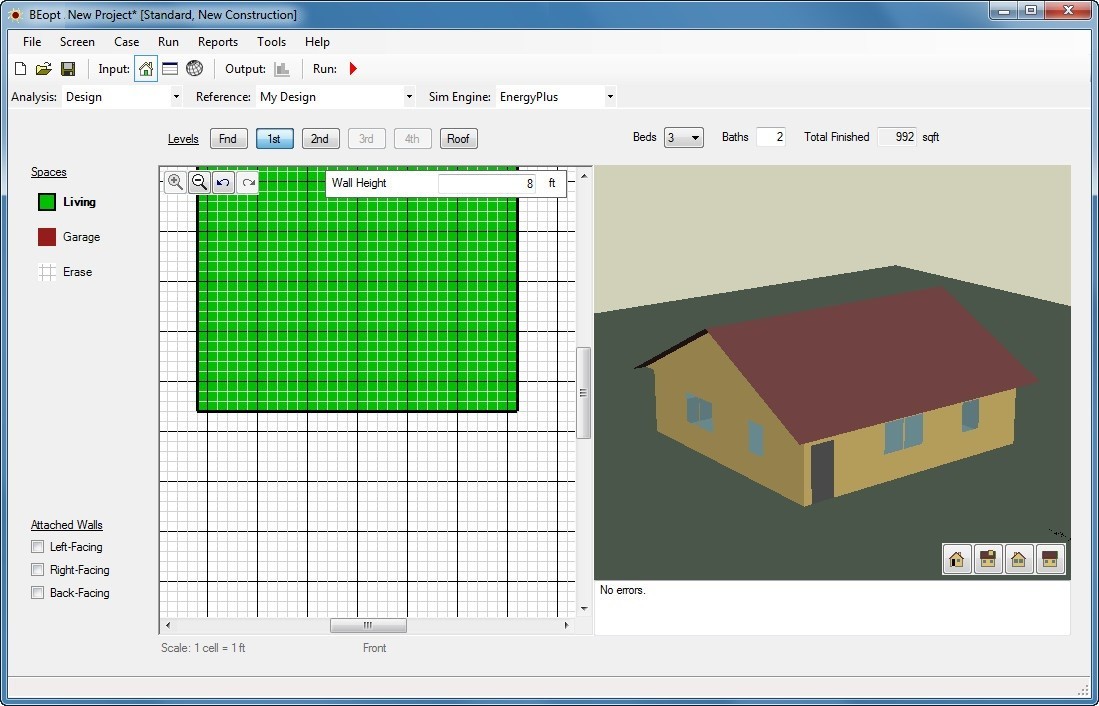
Task: Open the Beds count dropdown
Action: pos(683,137)
